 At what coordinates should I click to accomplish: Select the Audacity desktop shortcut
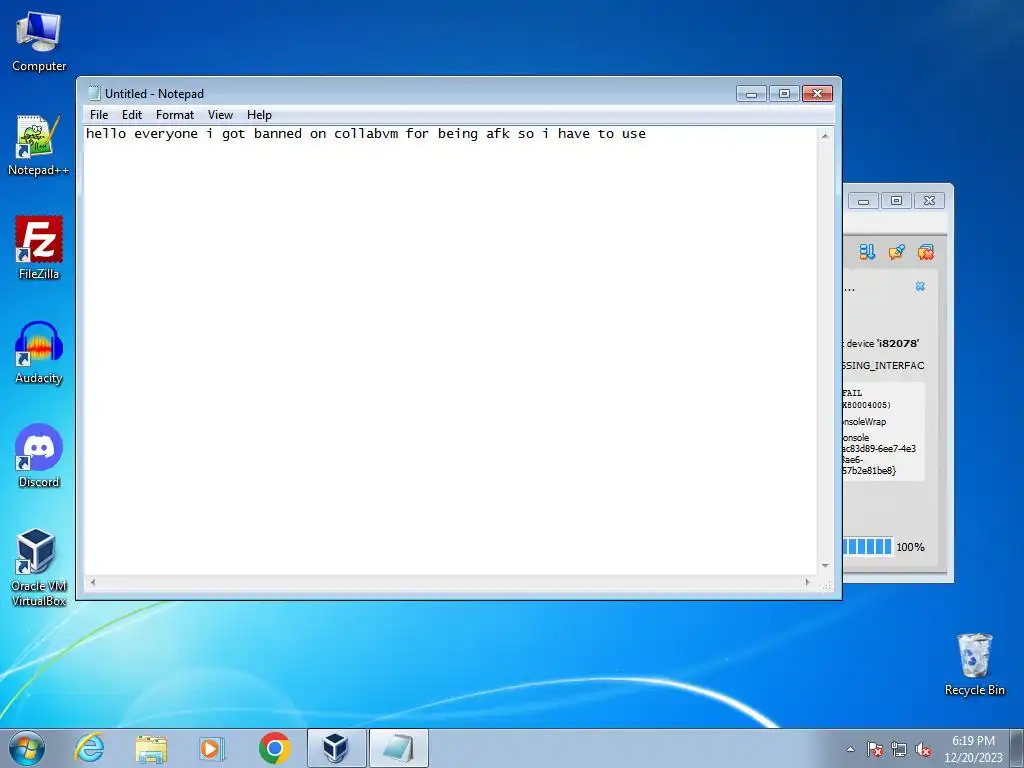point(39,353)
